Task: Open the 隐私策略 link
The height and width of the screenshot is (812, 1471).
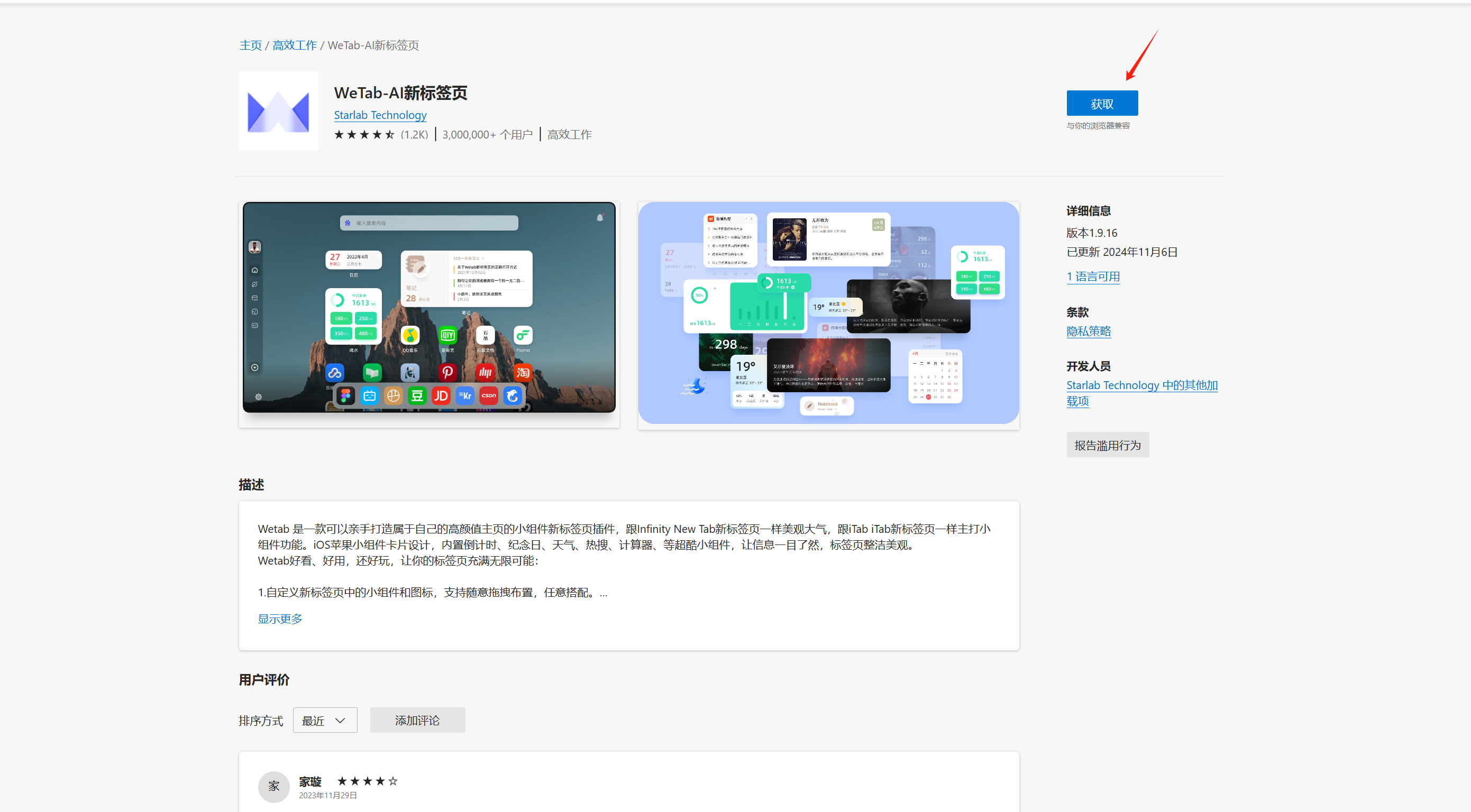Action: coord(1089,331)
